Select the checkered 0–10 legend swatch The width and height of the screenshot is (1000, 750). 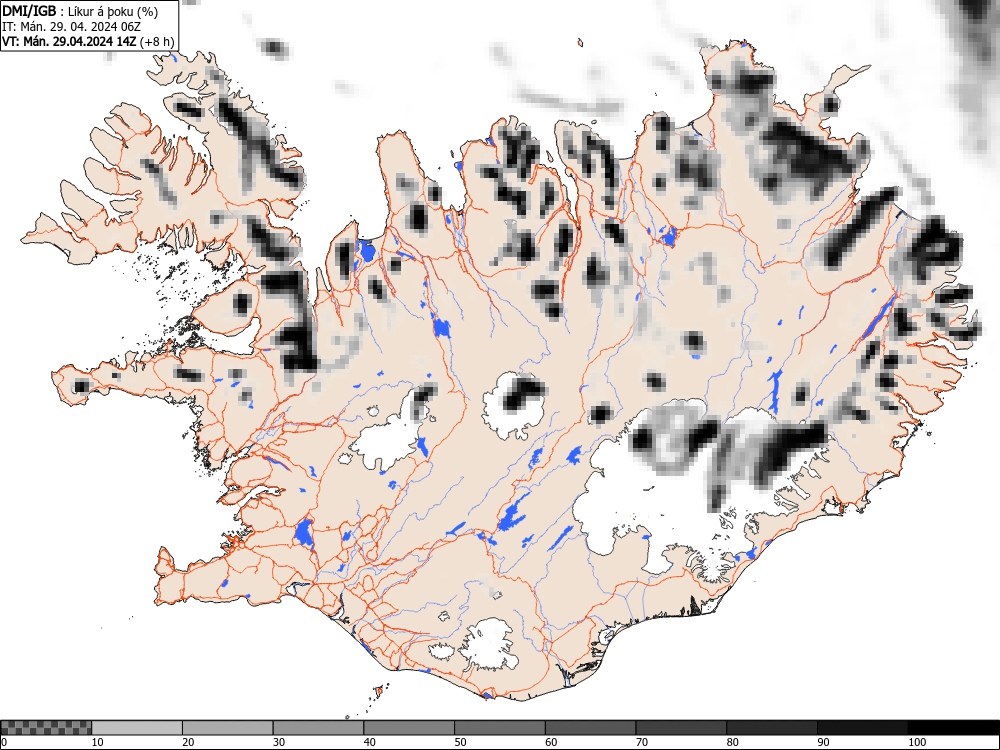tap(46, 728)
